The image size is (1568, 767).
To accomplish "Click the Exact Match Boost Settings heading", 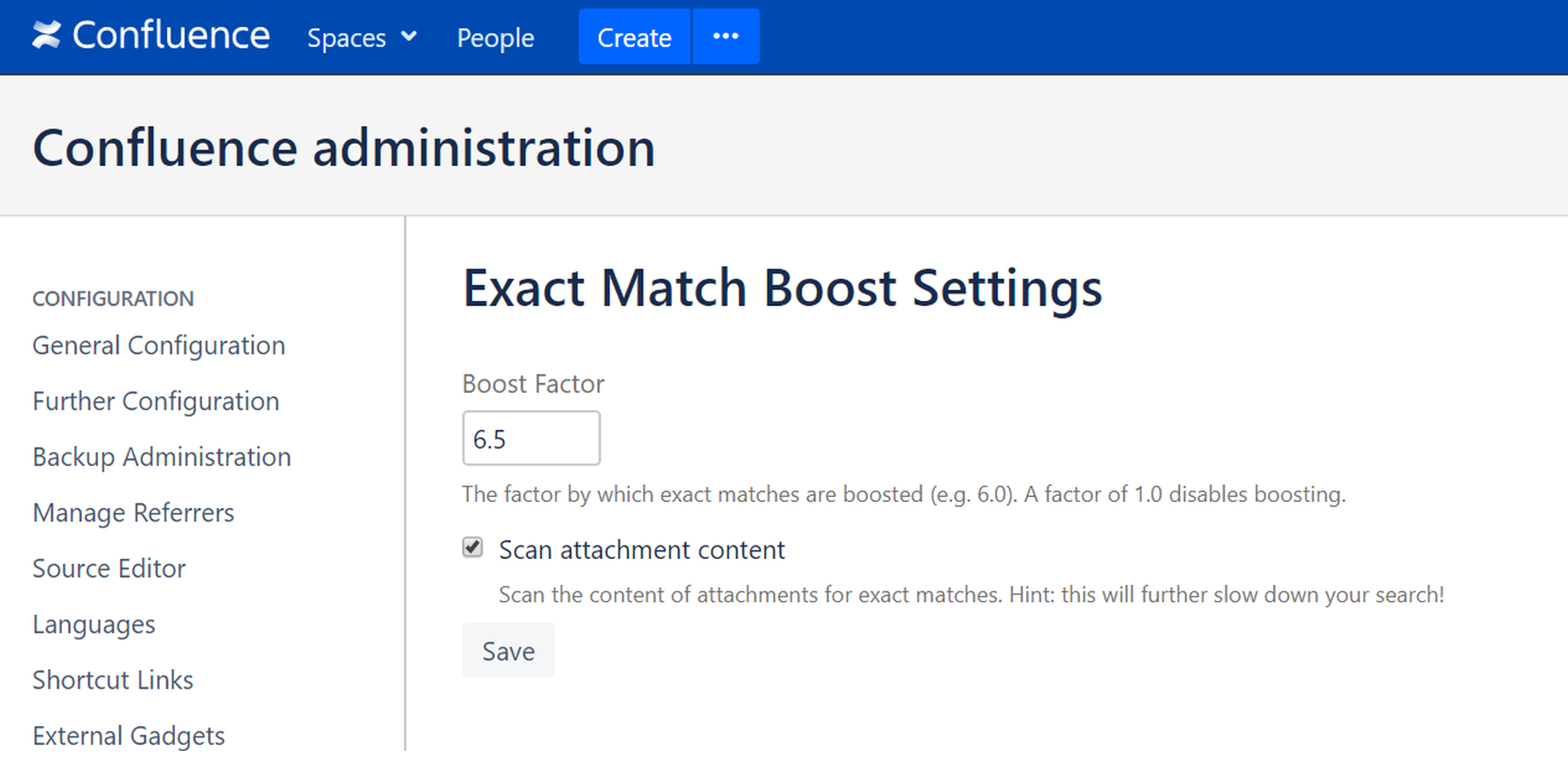I will [782, 288].
